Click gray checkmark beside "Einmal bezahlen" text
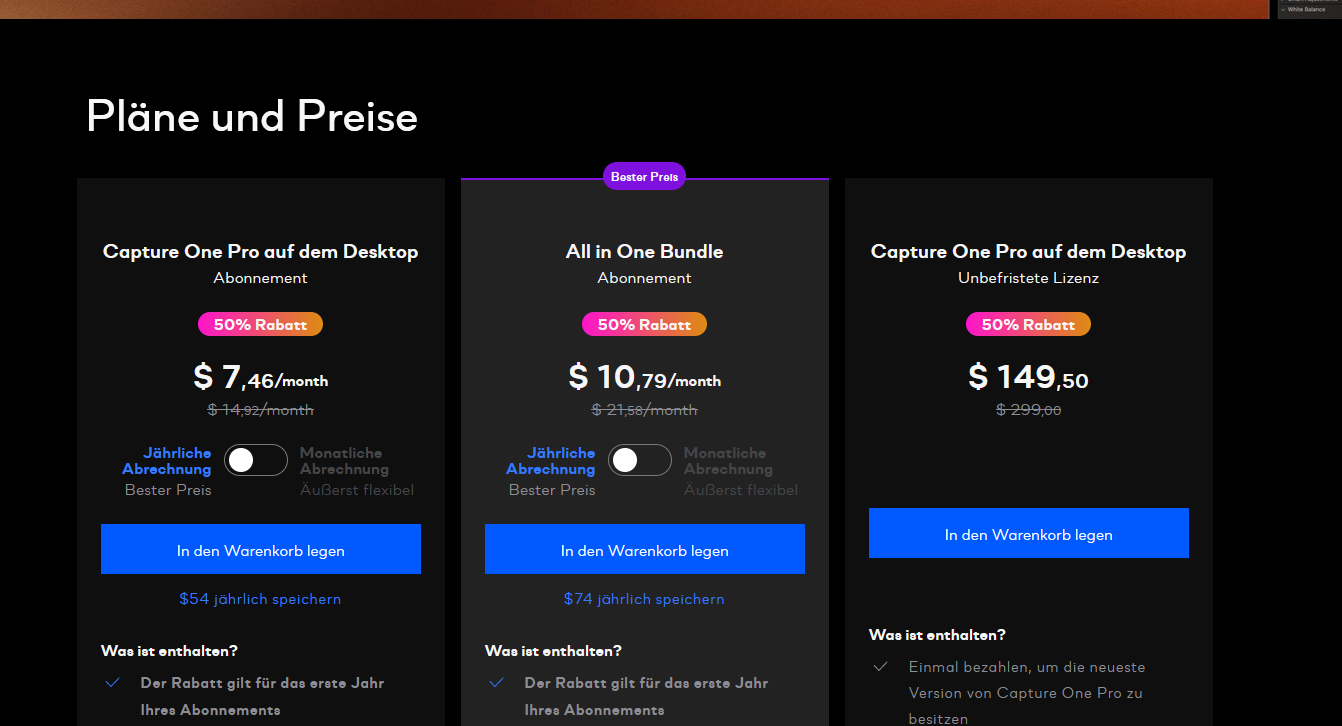The height and width of the screenshot is (726, 1342). pos(881,666)
